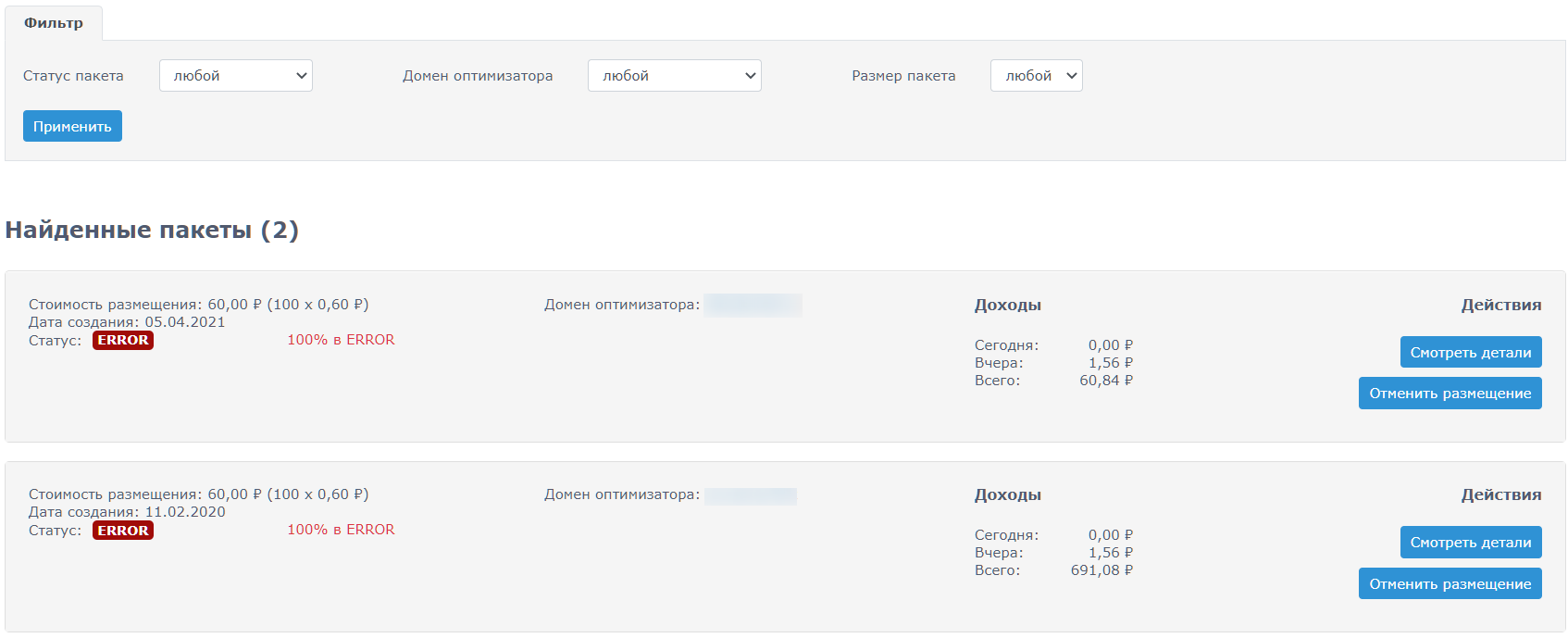Open the Статус пакета dropdown
The image size is (1568, 638).
click(236, 76)
